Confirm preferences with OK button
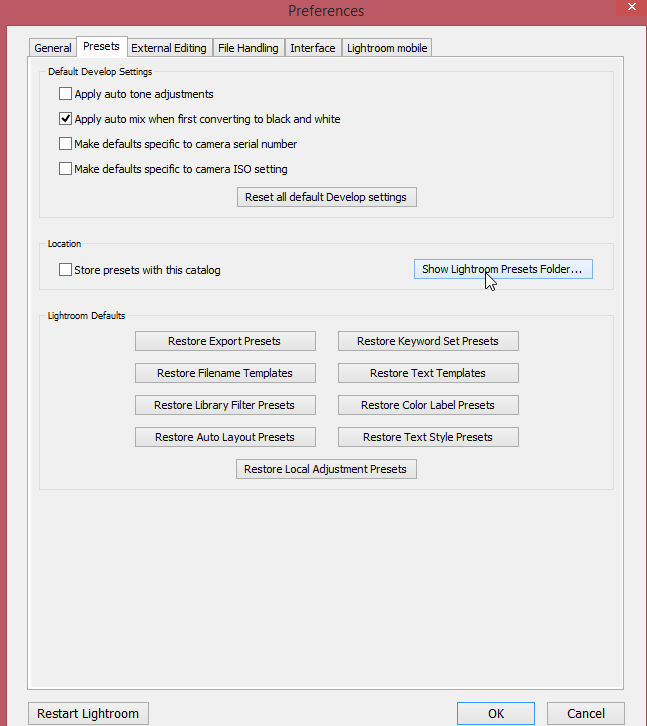This screenshot has width=647, height=726. (x=496, y=714)
